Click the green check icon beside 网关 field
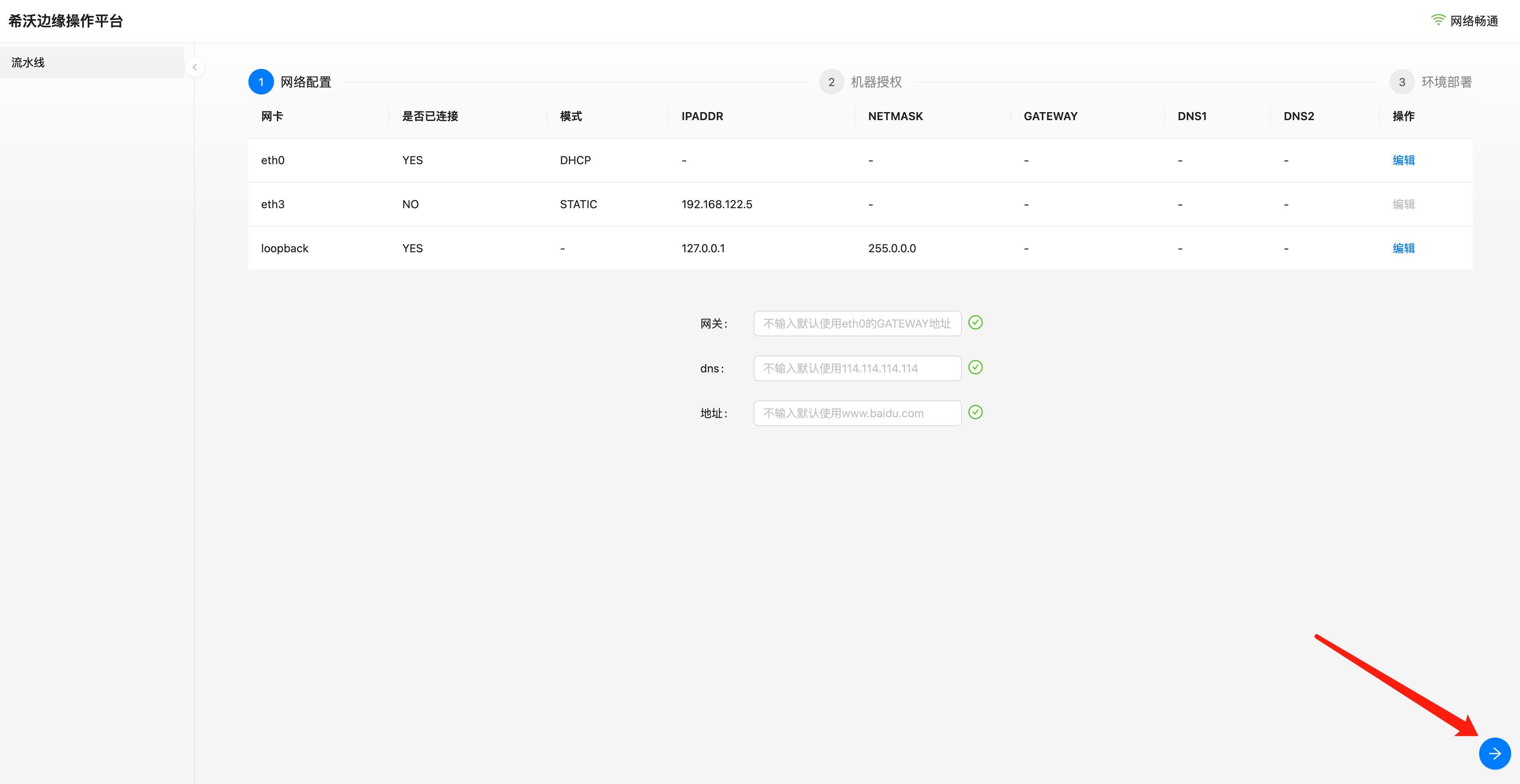This screenshot has width=1520, height=784. (x=976, y=322)
